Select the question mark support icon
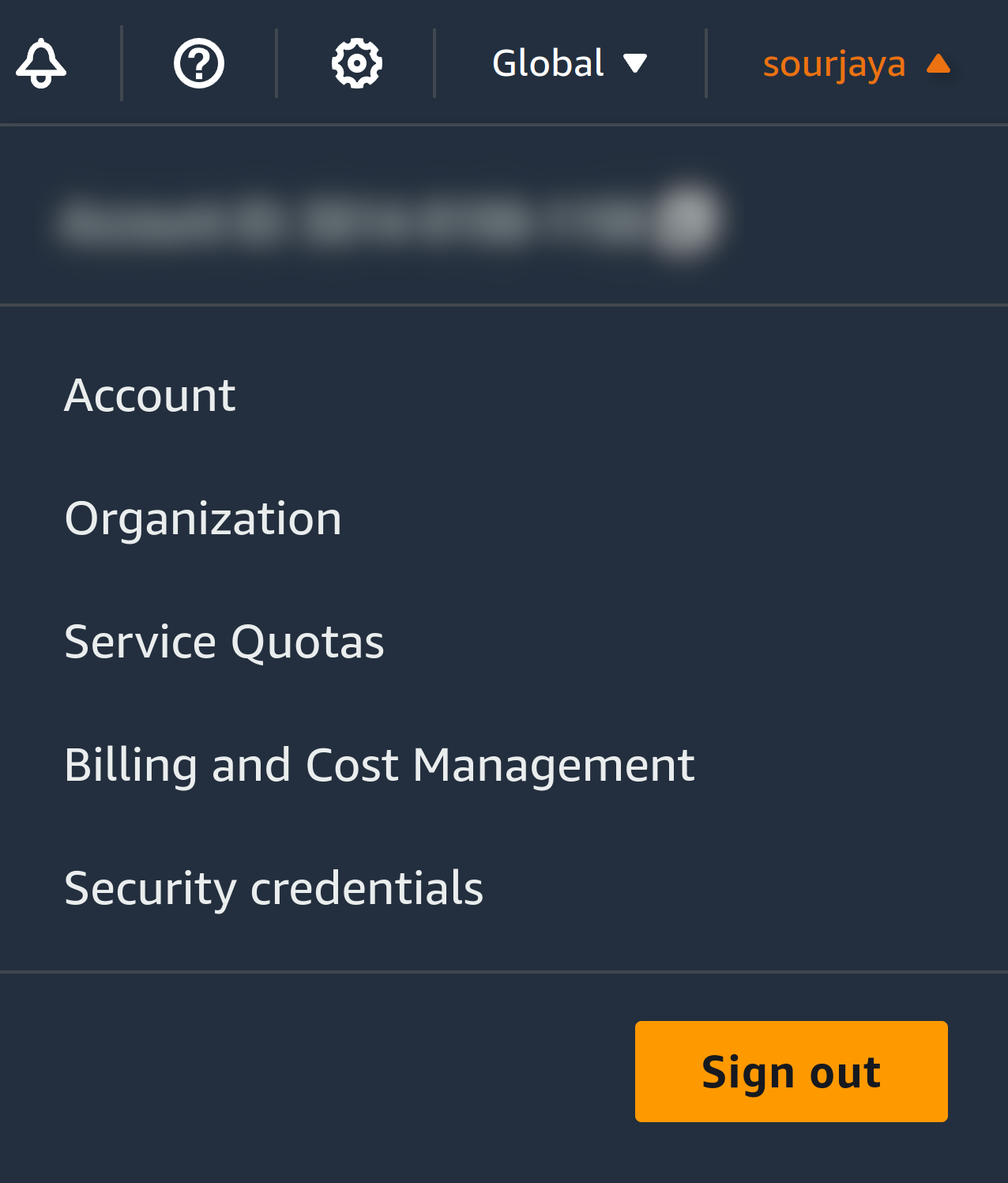Viewport: 1008px width, 1183px height. (197, 63)
